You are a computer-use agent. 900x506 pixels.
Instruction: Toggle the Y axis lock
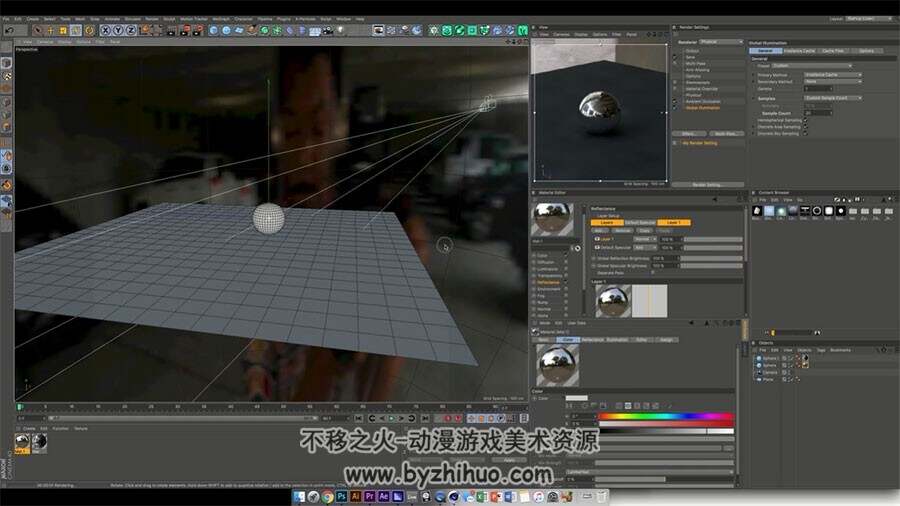[118, 30]
